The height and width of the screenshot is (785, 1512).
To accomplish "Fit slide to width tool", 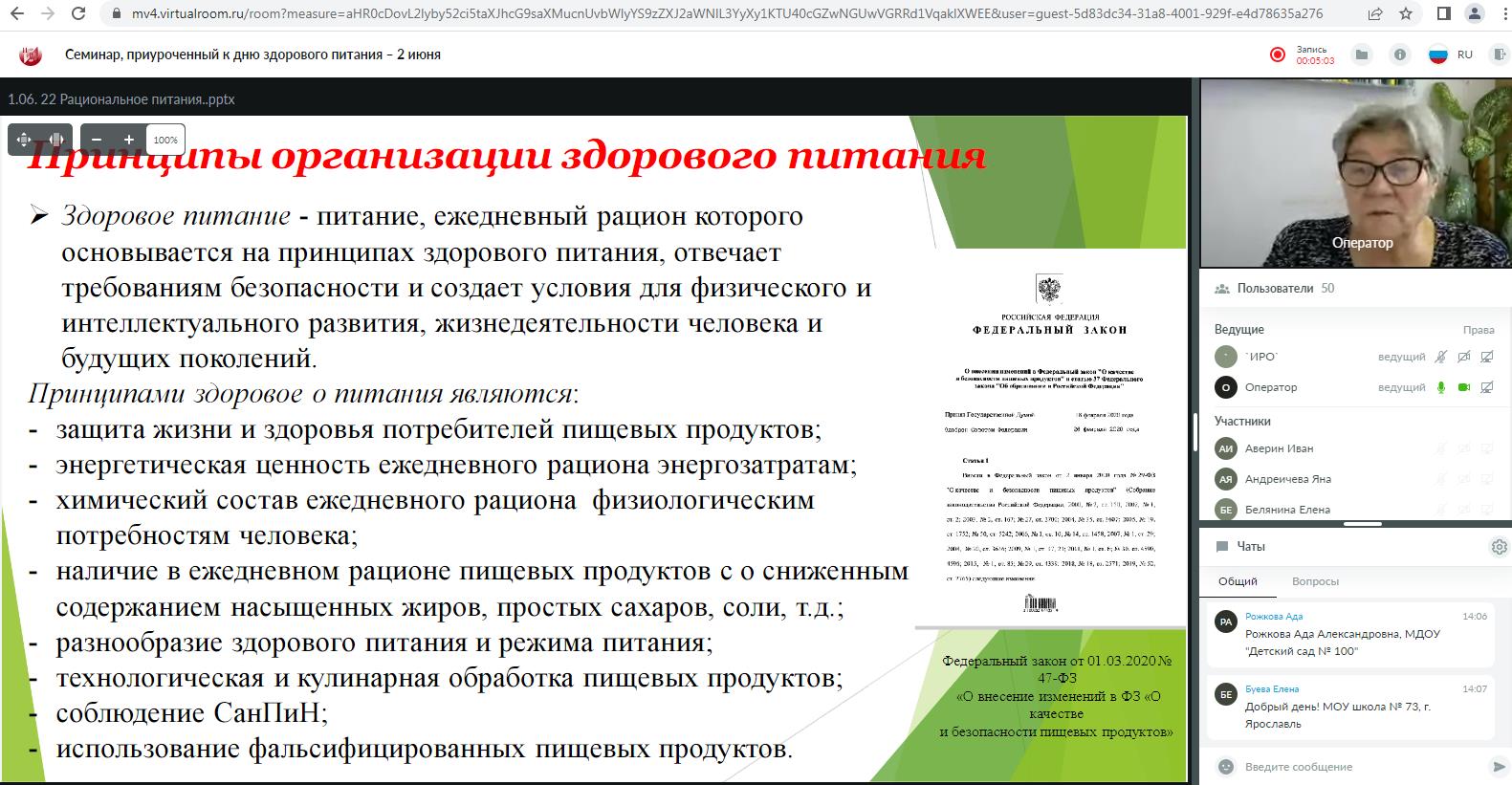I will (56, 140).
